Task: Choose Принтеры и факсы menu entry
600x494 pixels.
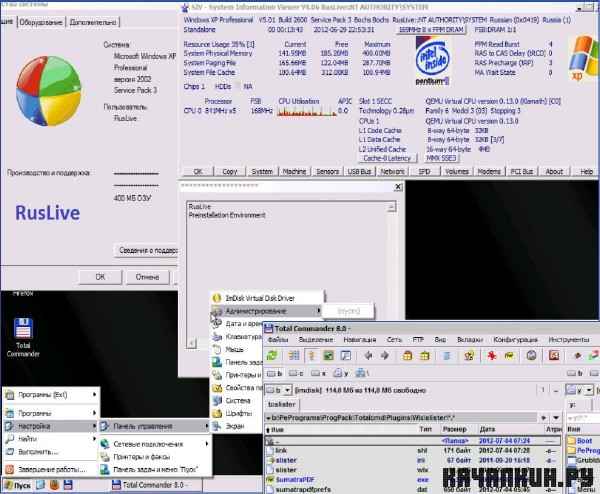Action: [155, 457]
